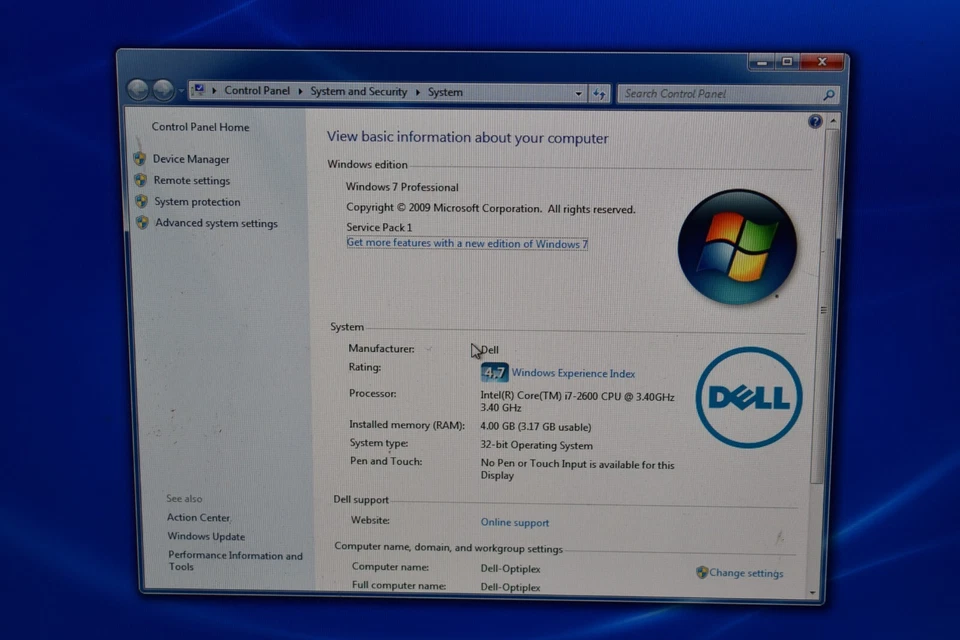This screenshot has height=640, width=960.
Task: Click the search magnifier icon
Action: point(829,95)
